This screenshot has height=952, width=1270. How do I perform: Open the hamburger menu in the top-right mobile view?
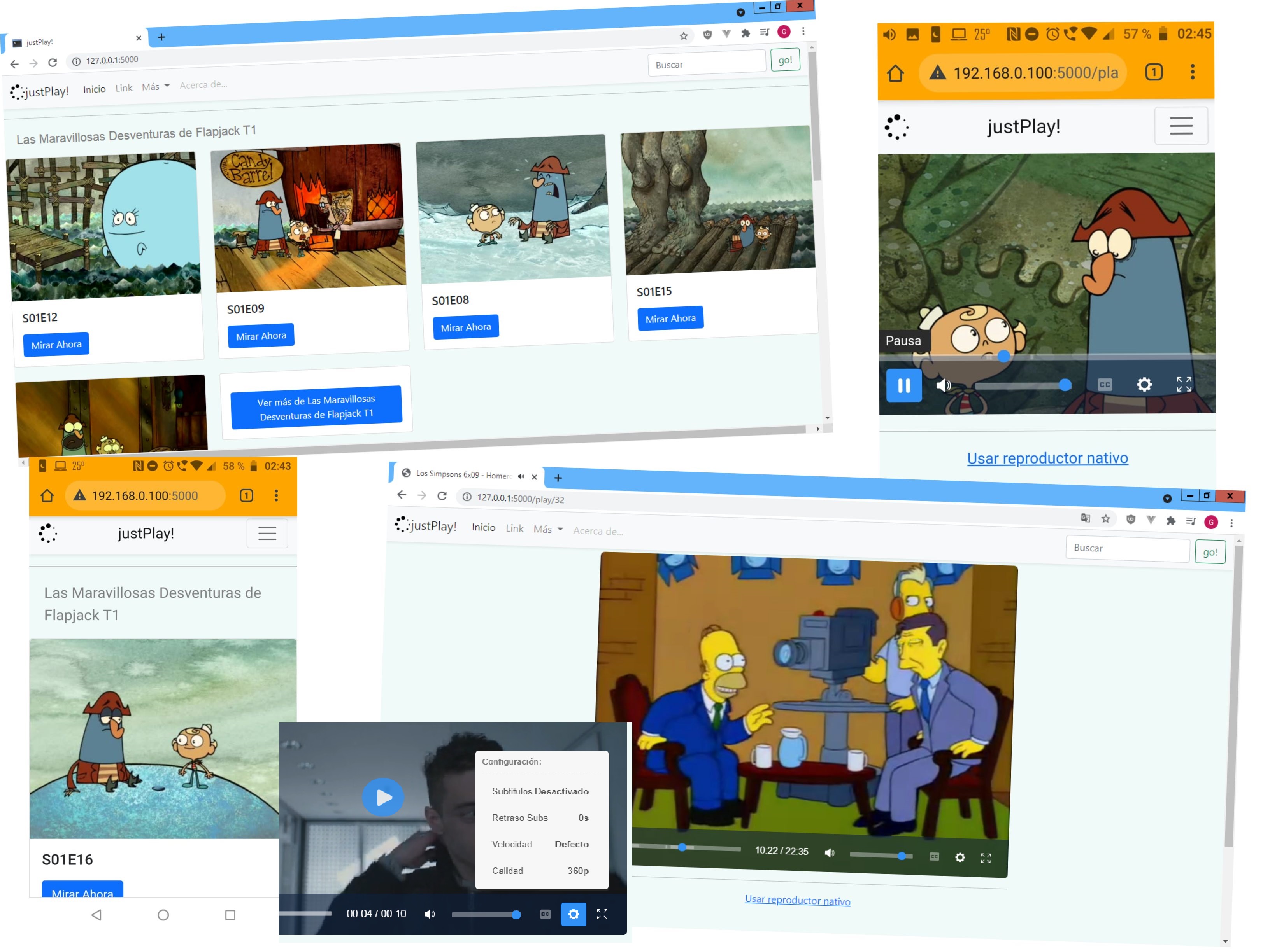[x=1181, y=126]
